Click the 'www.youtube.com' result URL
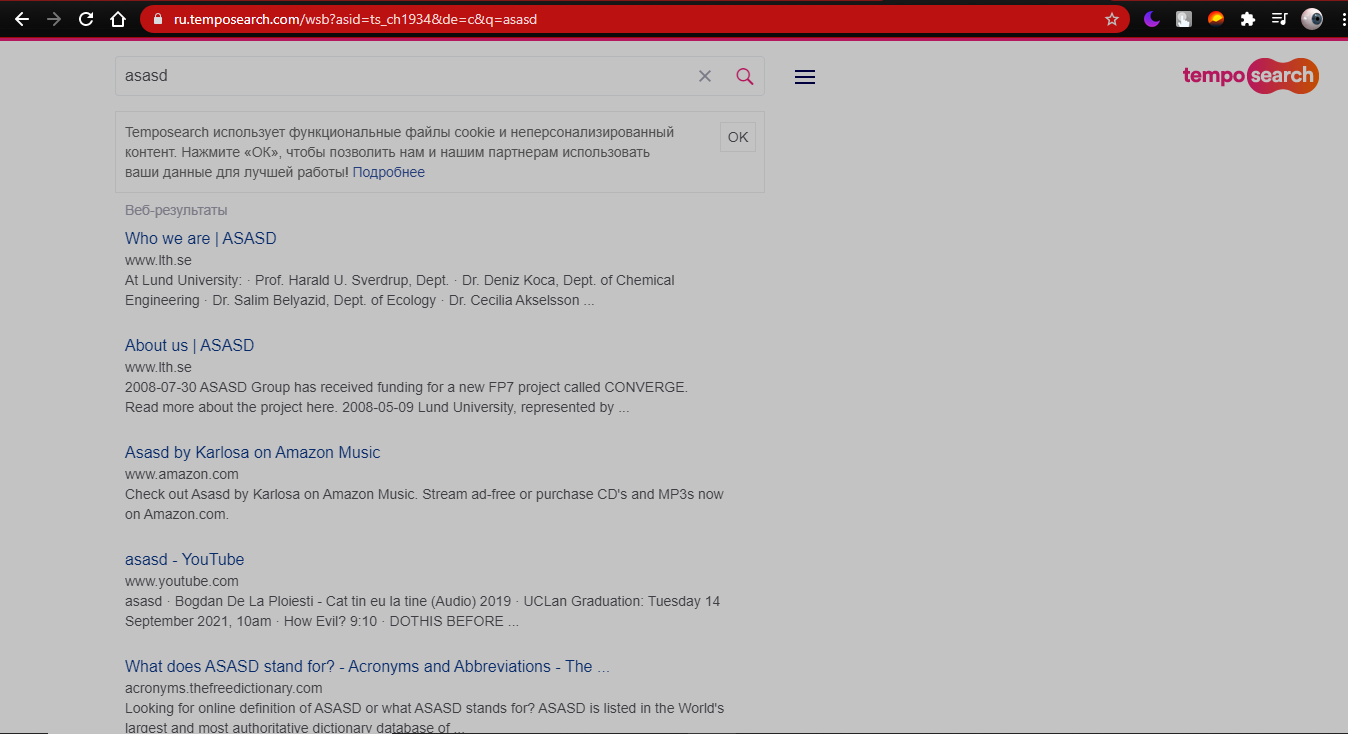 (x=182, y=581)
